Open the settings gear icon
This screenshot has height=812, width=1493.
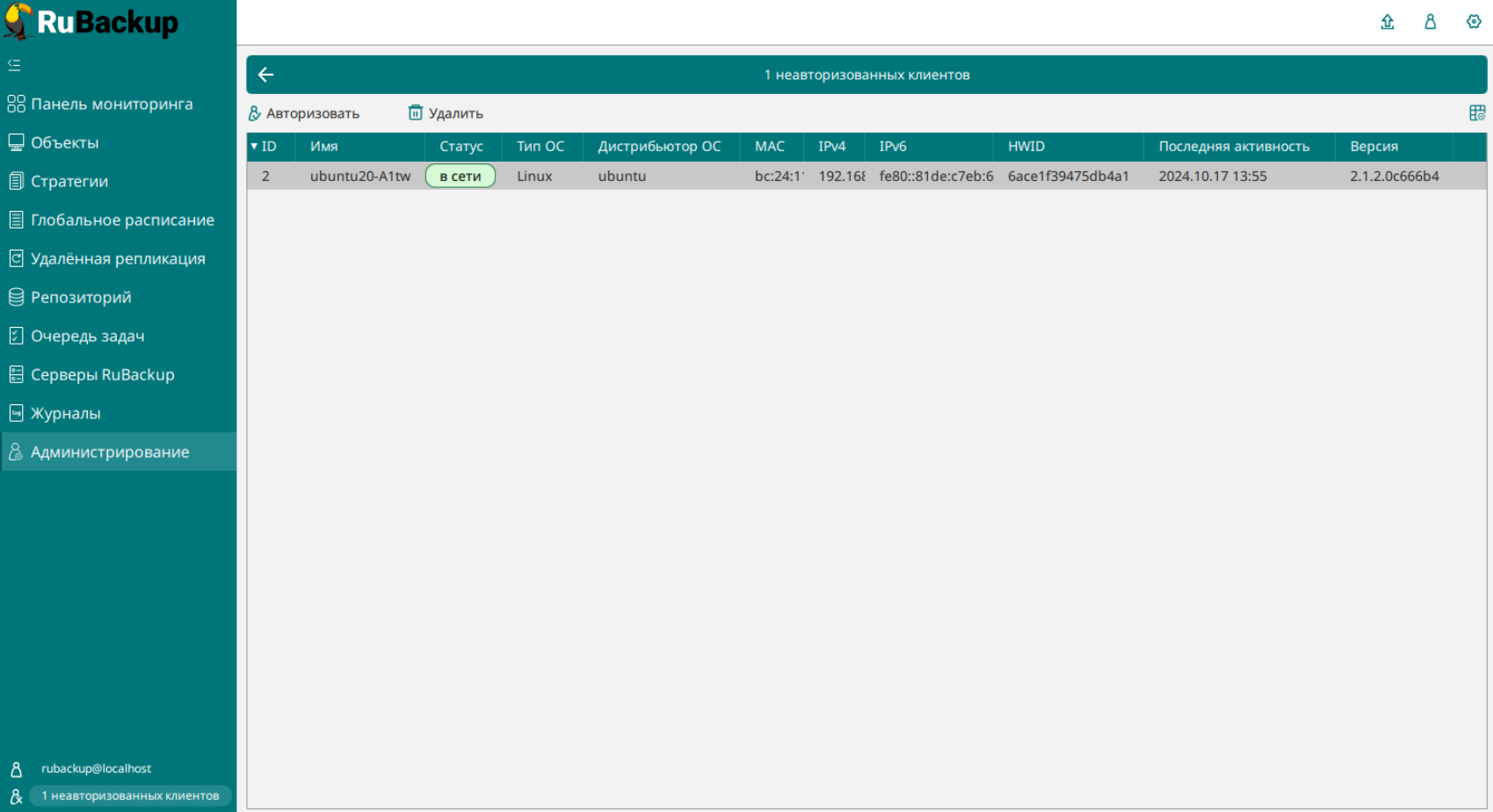click(1473, 22)
